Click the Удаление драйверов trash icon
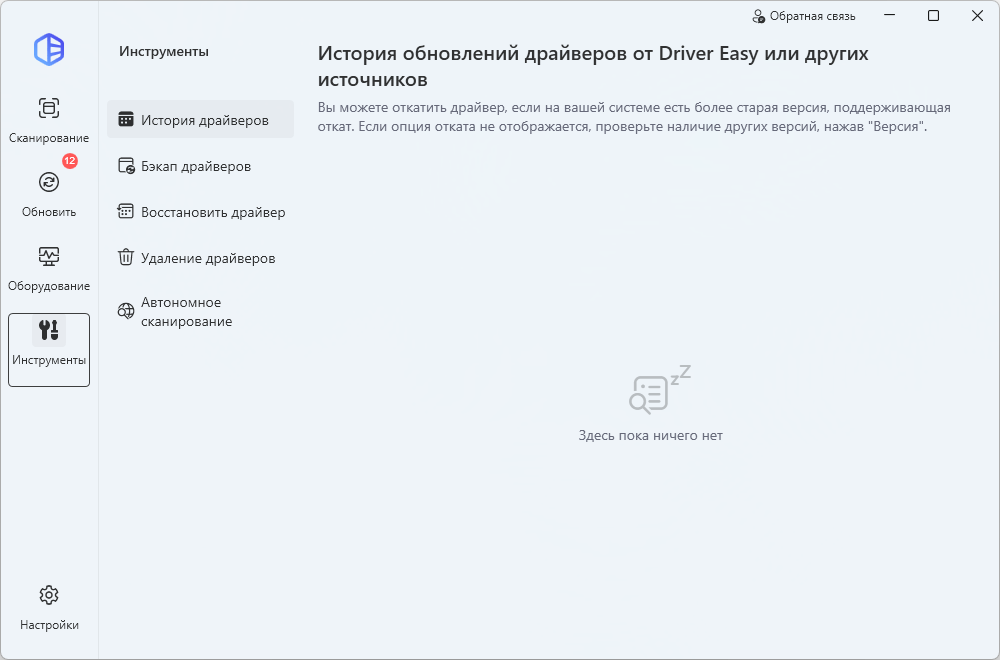The width and height of the screenshot is (1000, 660). click(x=126, y=258)
